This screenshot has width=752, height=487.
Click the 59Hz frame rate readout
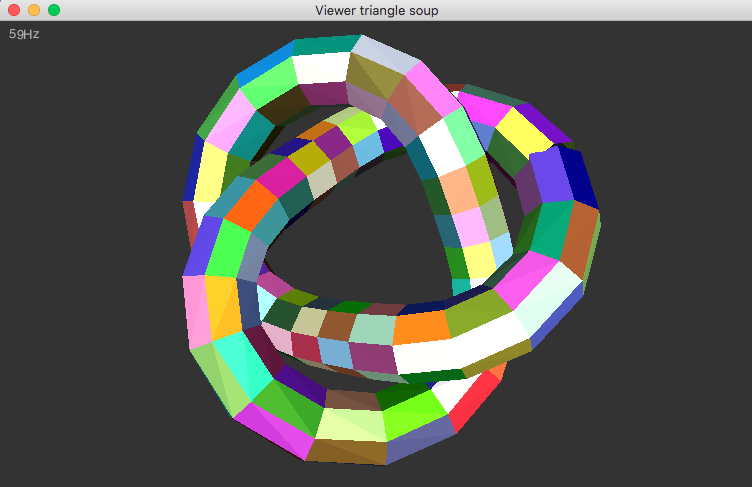point(24,34)
